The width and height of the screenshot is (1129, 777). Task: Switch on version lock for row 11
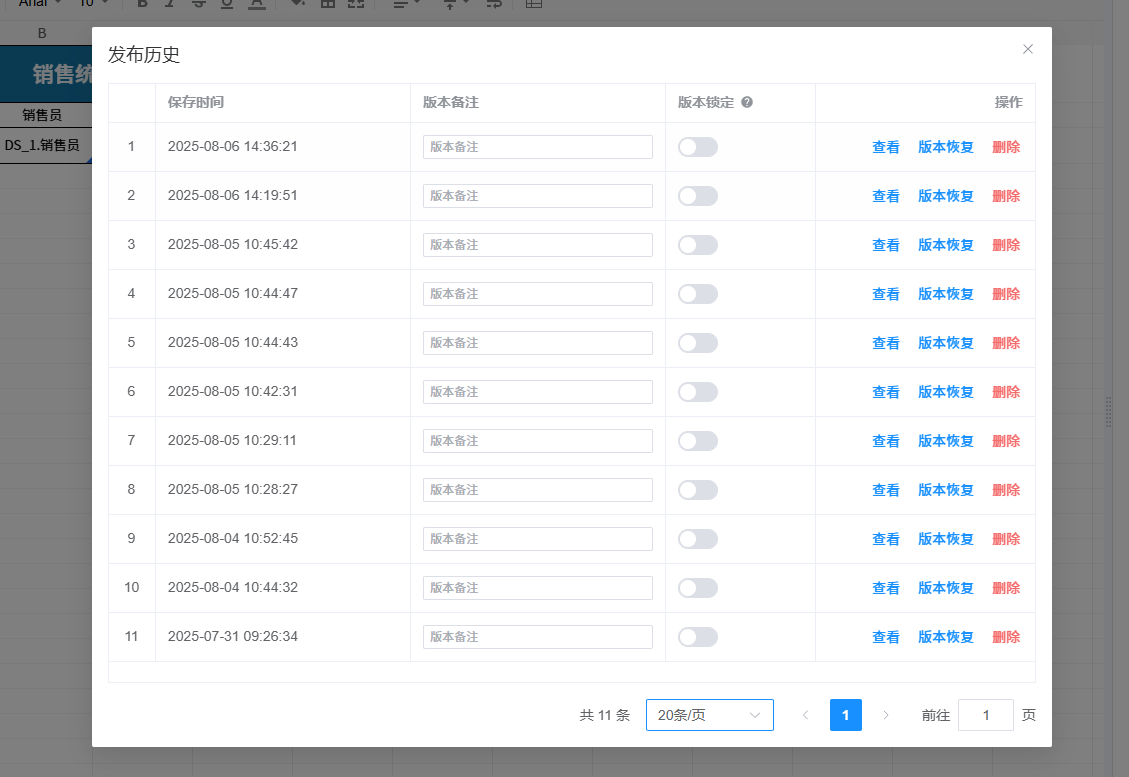point(697,637)
